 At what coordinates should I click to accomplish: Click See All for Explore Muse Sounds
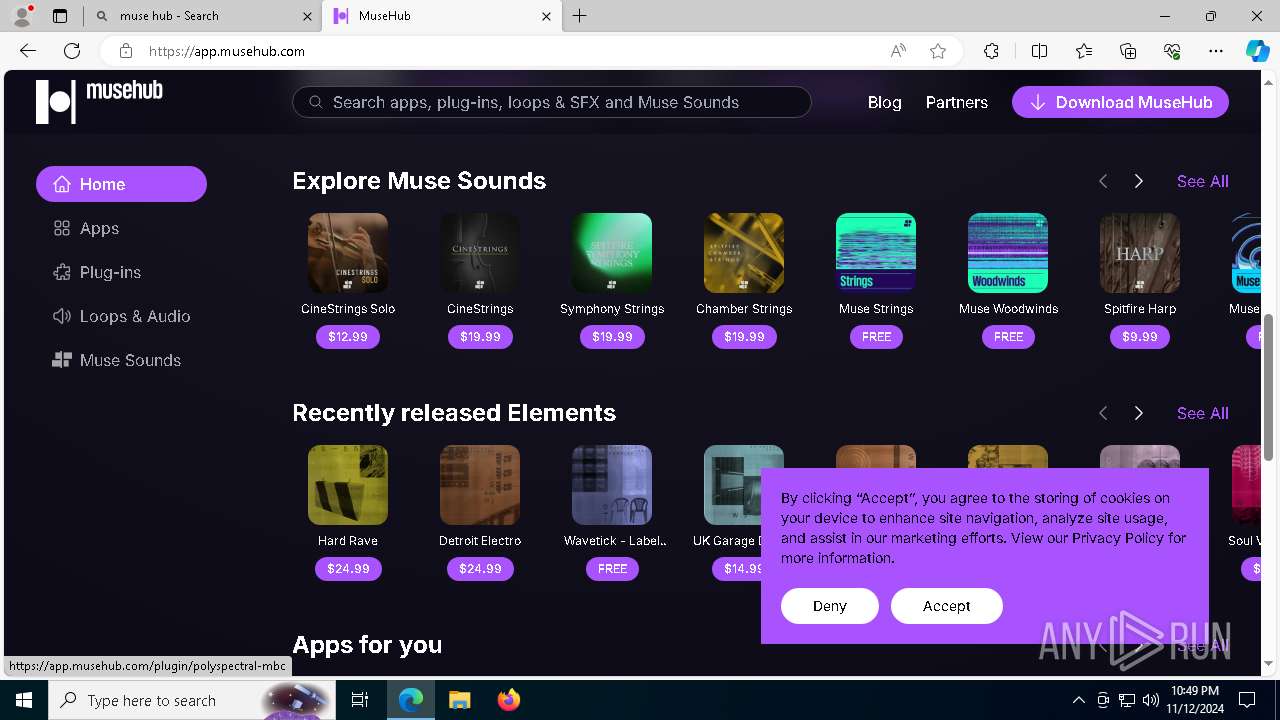click(1203, 181)
